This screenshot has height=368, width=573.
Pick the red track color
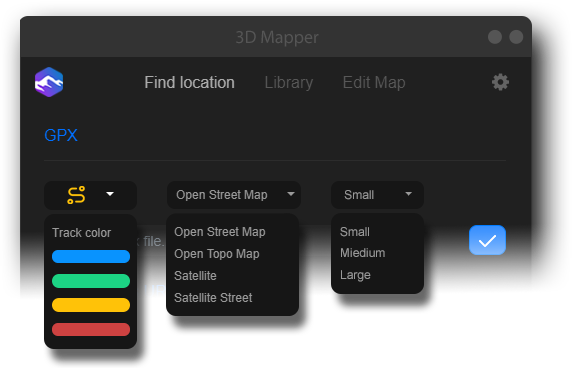(x=91, y=329)
